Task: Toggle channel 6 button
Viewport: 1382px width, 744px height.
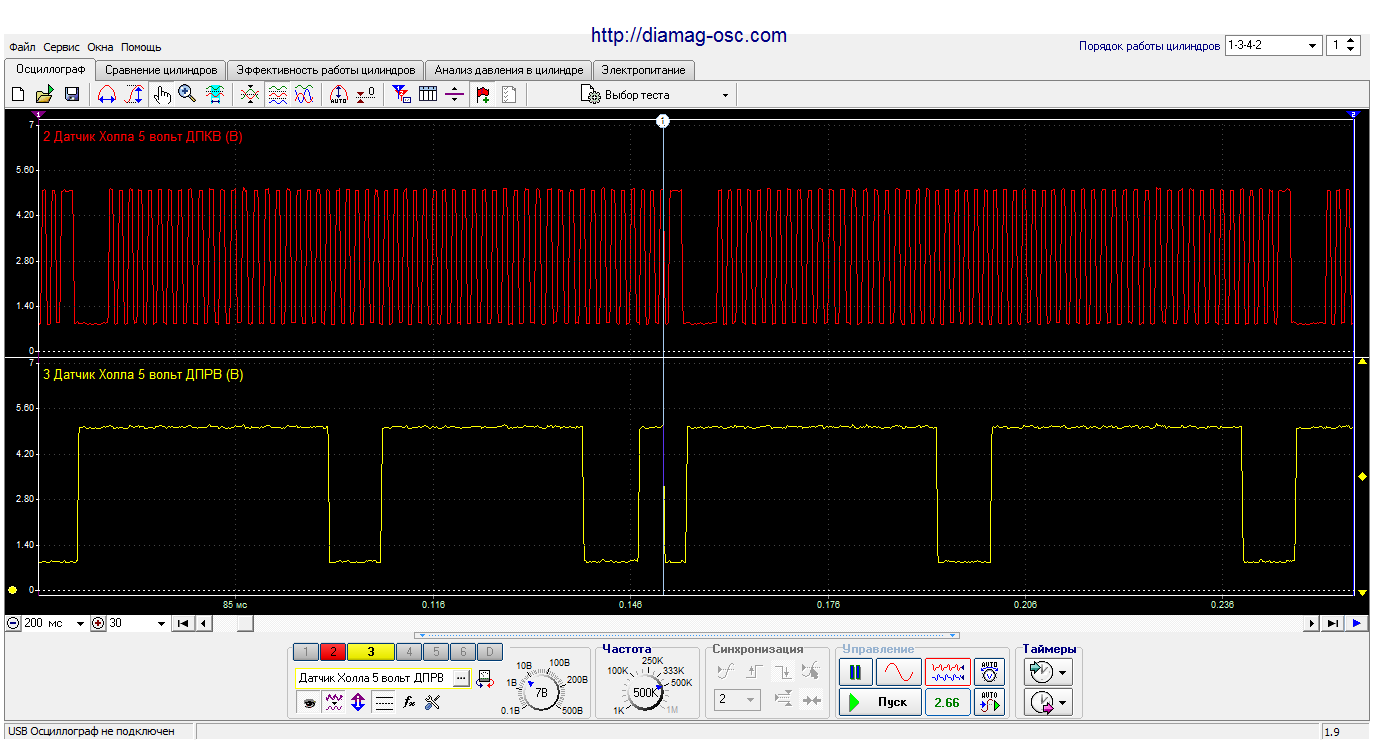Action: (x=462, y=652)
